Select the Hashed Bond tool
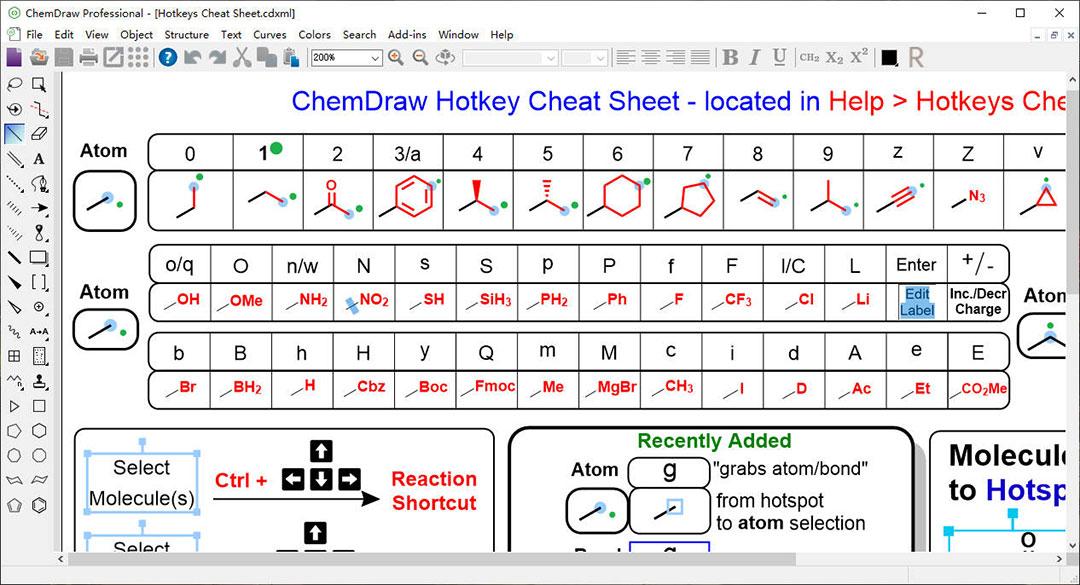 tap(14, 208)
